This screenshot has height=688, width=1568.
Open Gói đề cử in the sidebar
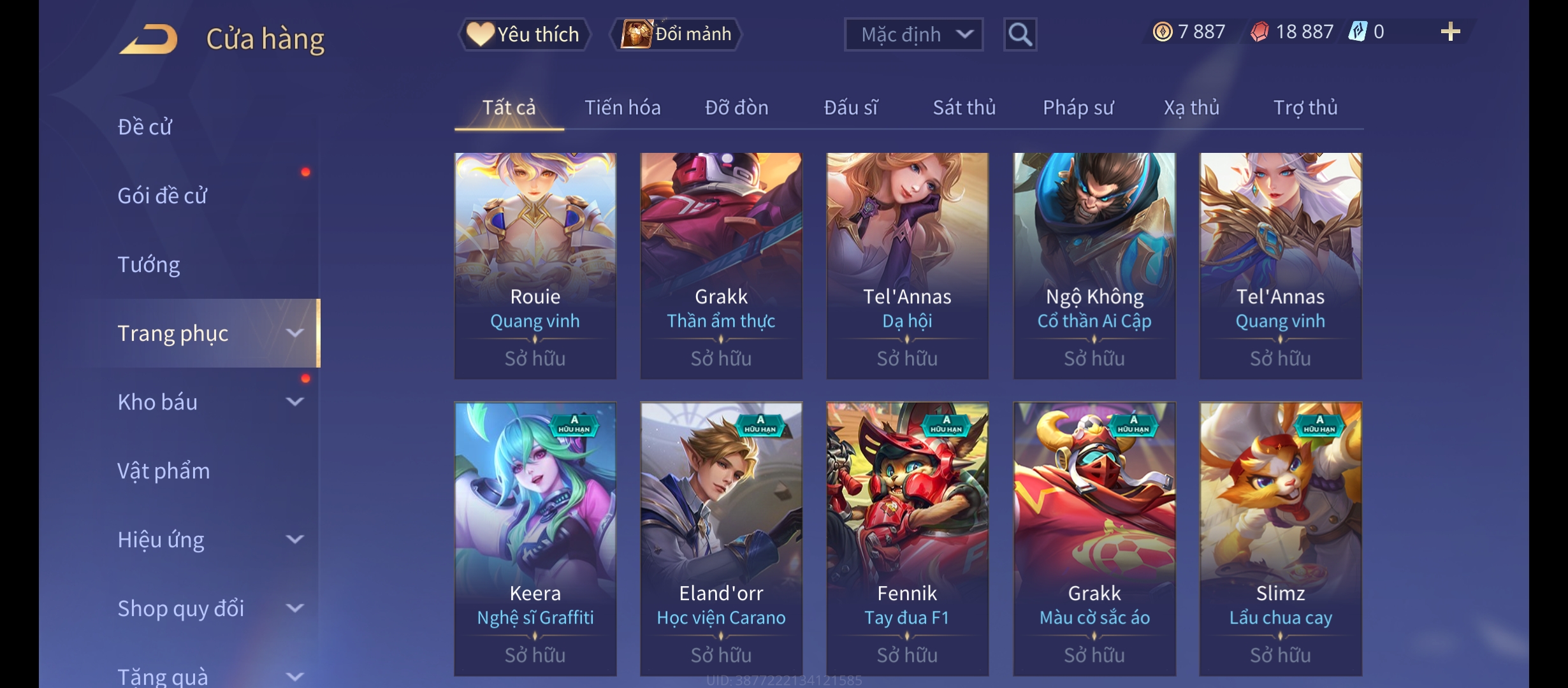(x=163, y=196)
